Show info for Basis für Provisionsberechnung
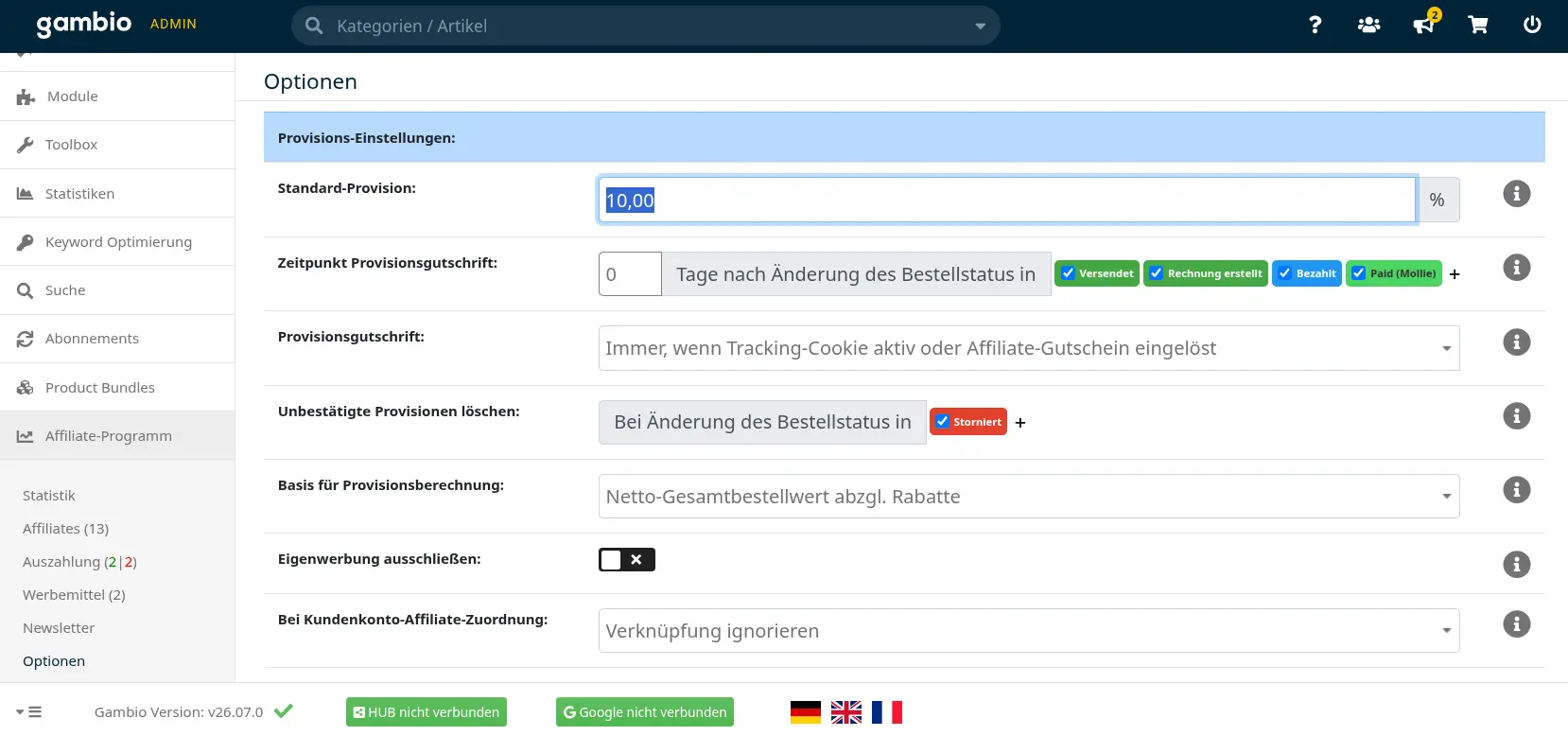The height and width of the screenshot is (736, 1568). click(x=1516, y=490)
